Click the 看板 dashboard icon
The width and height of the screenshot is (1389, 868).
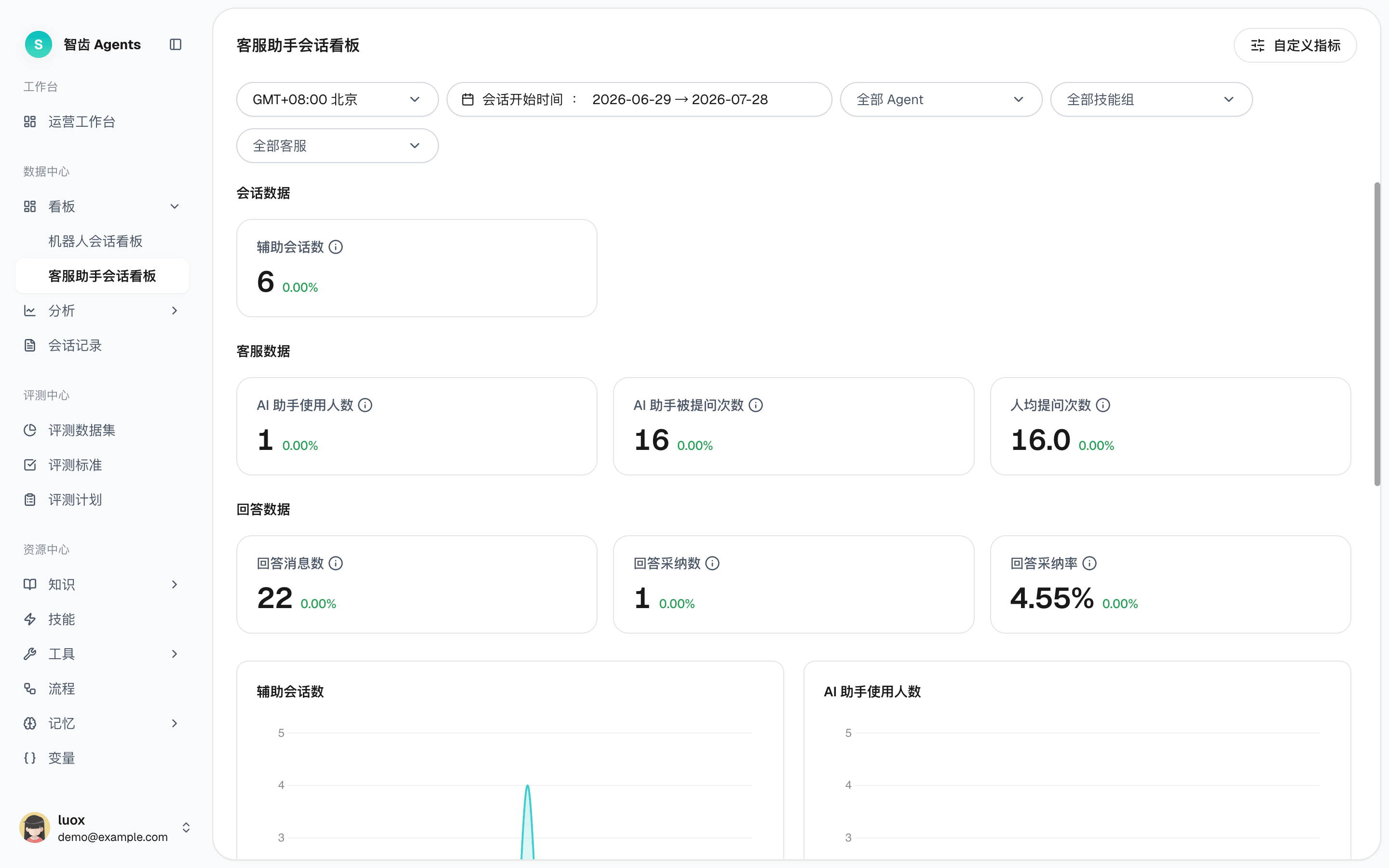click(30, 207)
